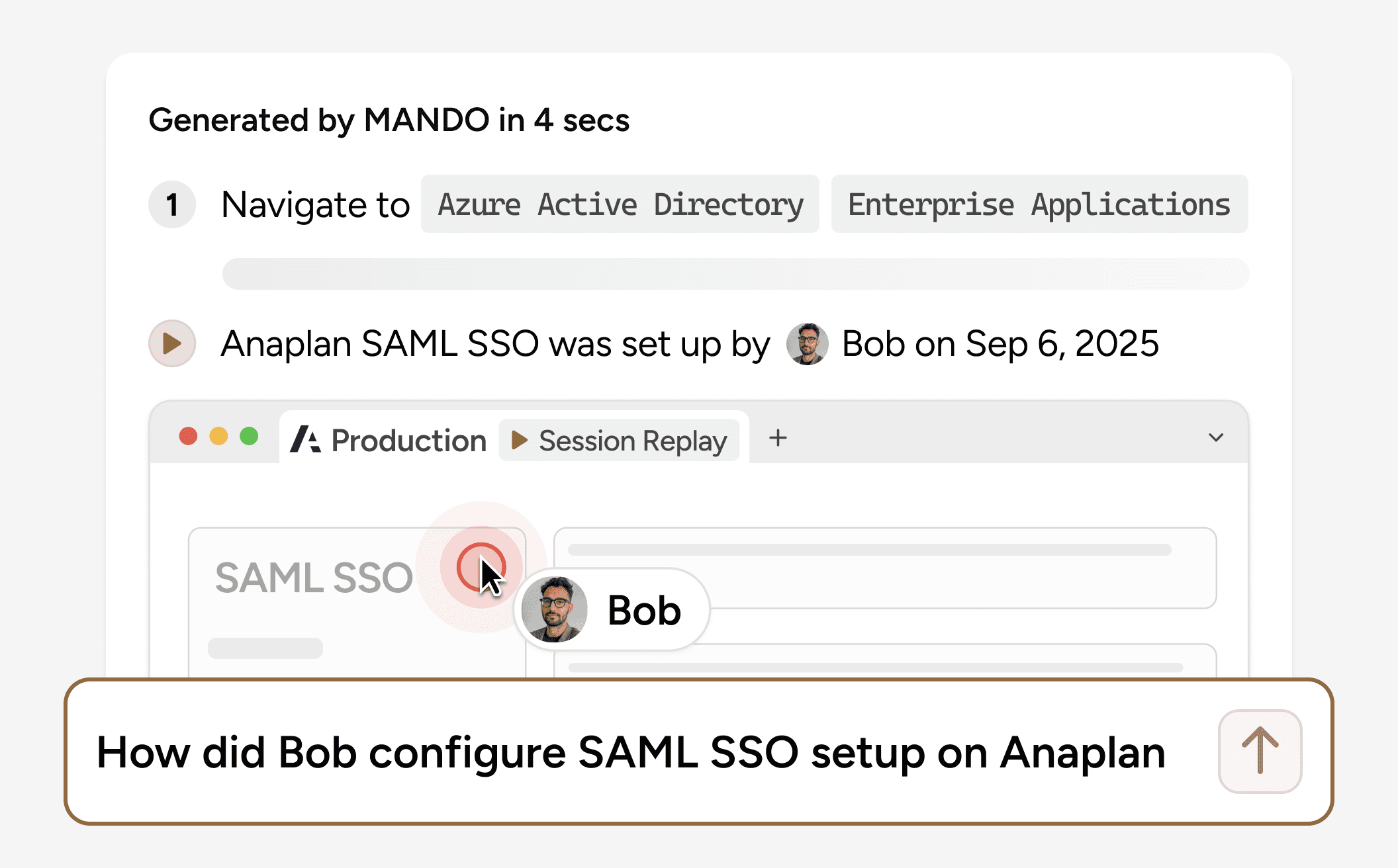Click the Anaplan logo in Production tab

point(306,439)
